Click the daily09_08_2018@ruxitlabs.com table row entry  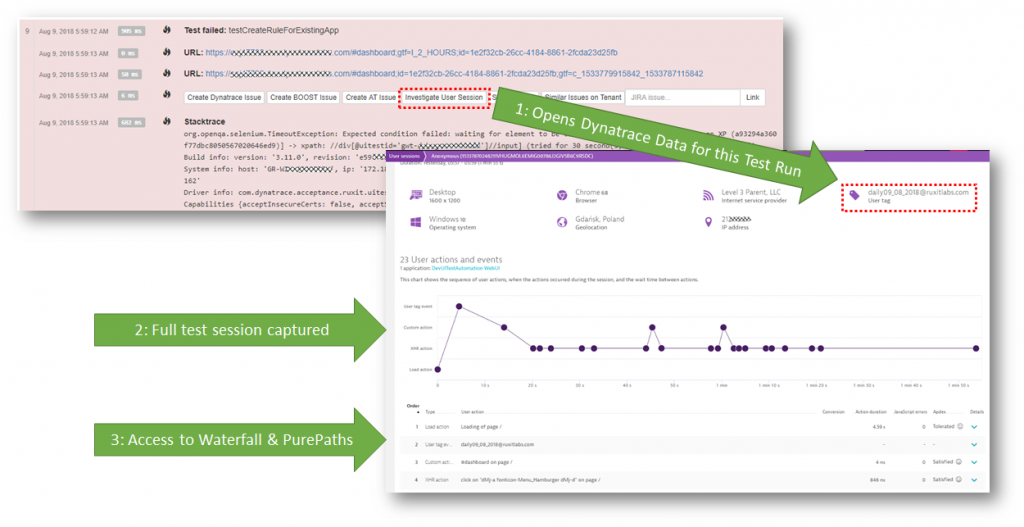497,445
